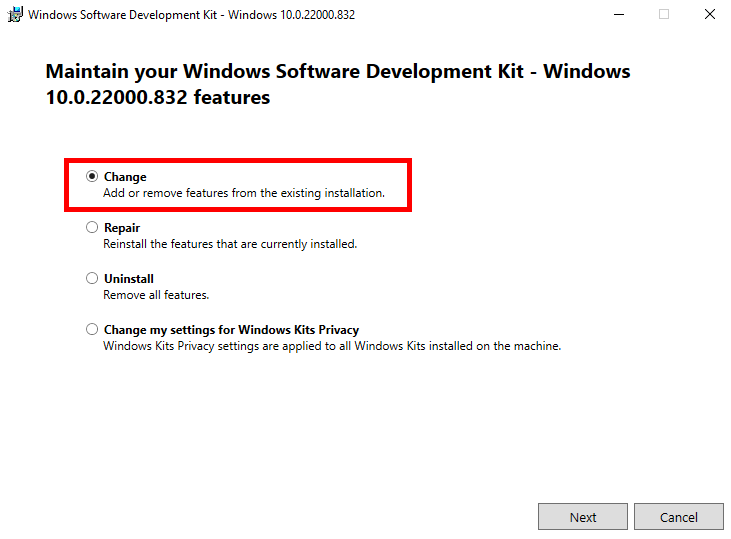Click the bold "Change" option label

coord(125,177)
